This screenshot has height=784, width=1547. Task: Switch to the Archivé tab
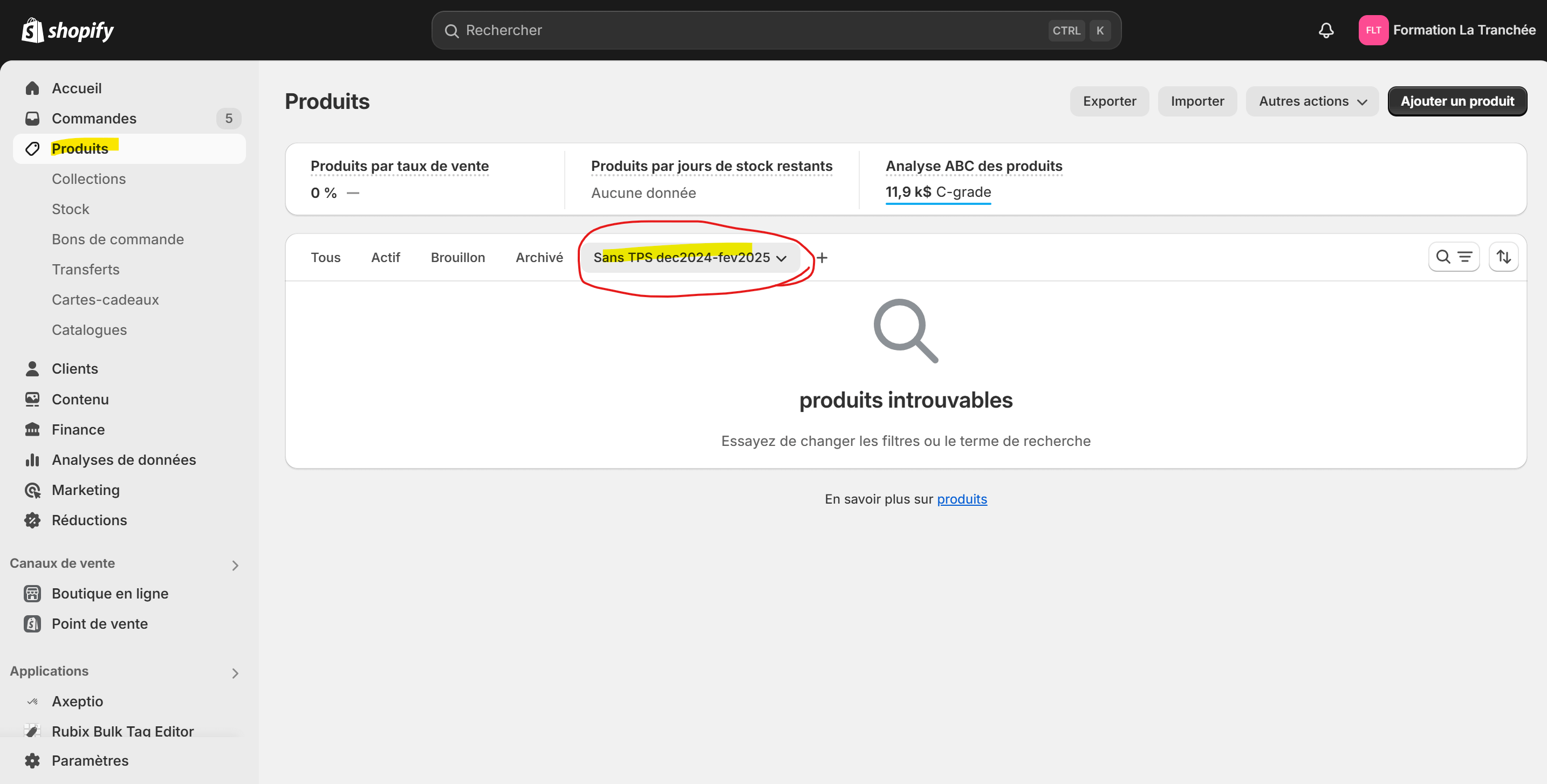(539, 258)
